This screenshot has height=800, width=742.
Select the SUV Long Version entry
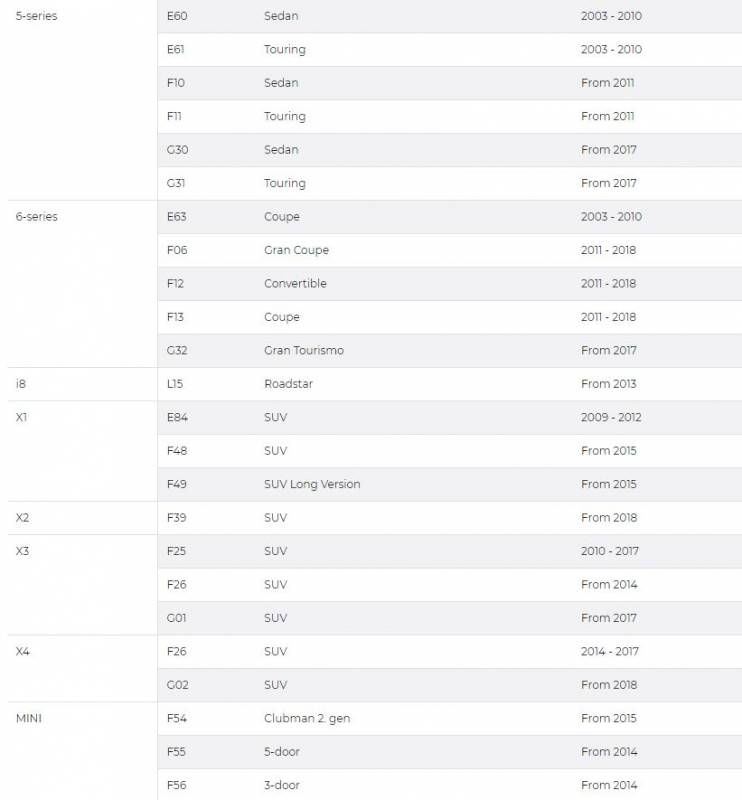click(x=312, y=484)
